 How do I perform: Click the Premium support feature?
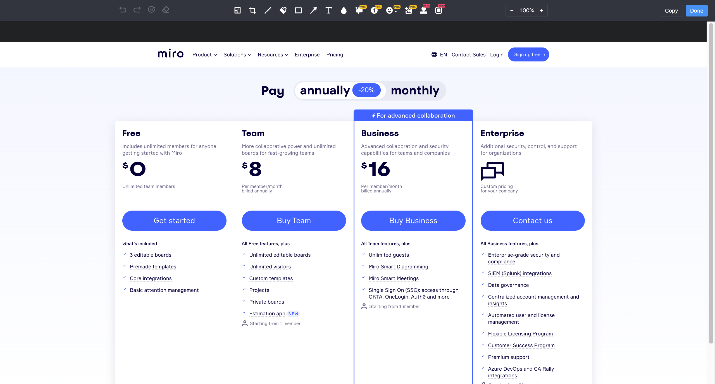click(x=508, y=357)
